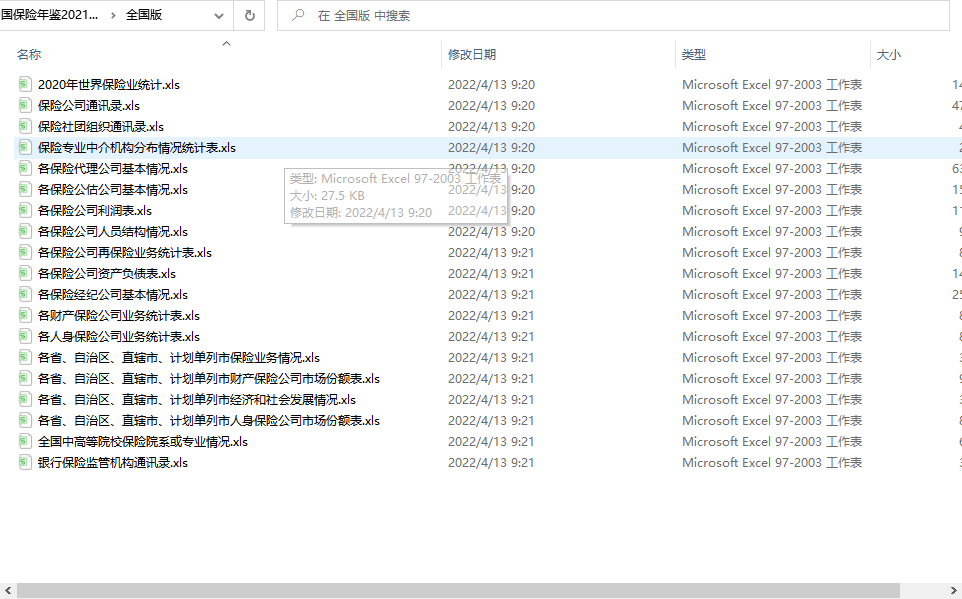Click the icon of 各保险公估公司基本情况.xls

point(25,189)
